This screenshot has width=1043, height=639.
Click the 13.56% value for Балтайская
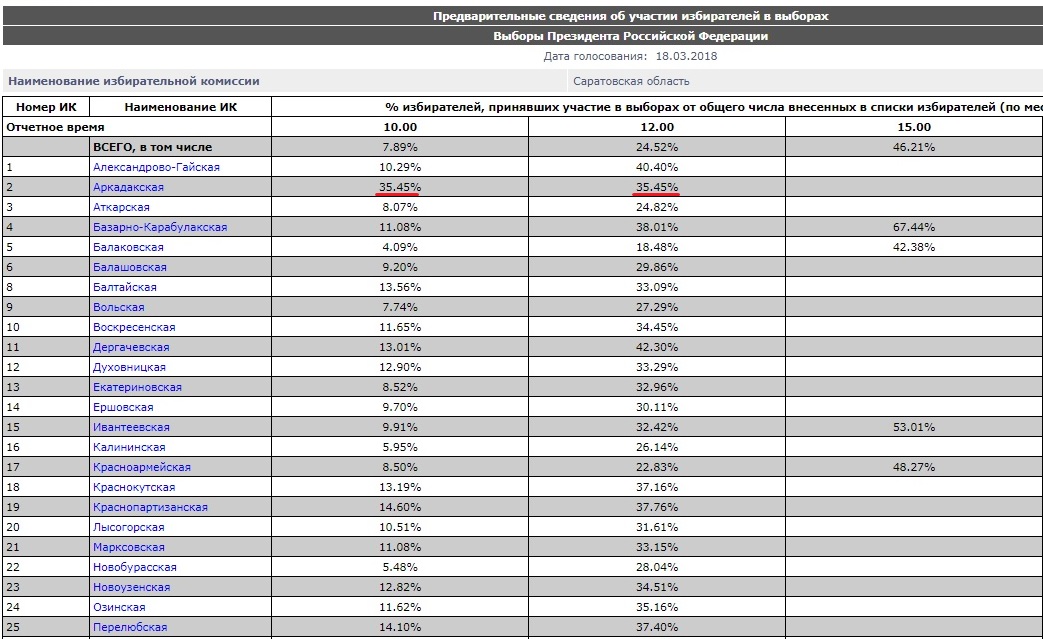point(400,287)
